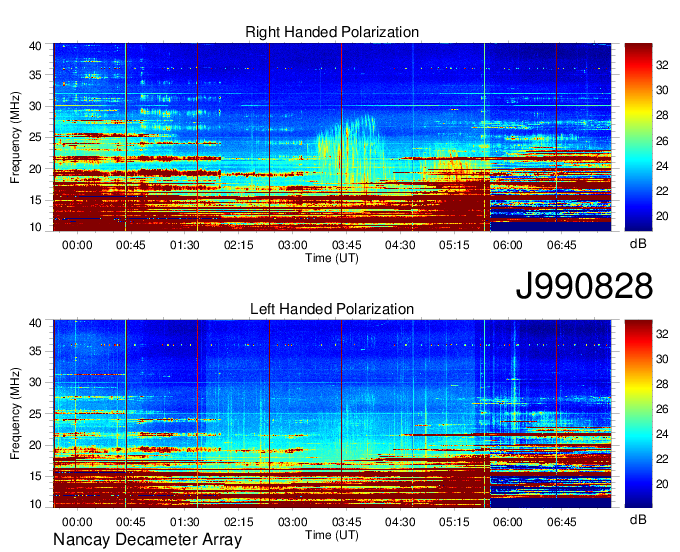Select the 06:00 time tick on Right Handed plot

click(x=508, y=245)
